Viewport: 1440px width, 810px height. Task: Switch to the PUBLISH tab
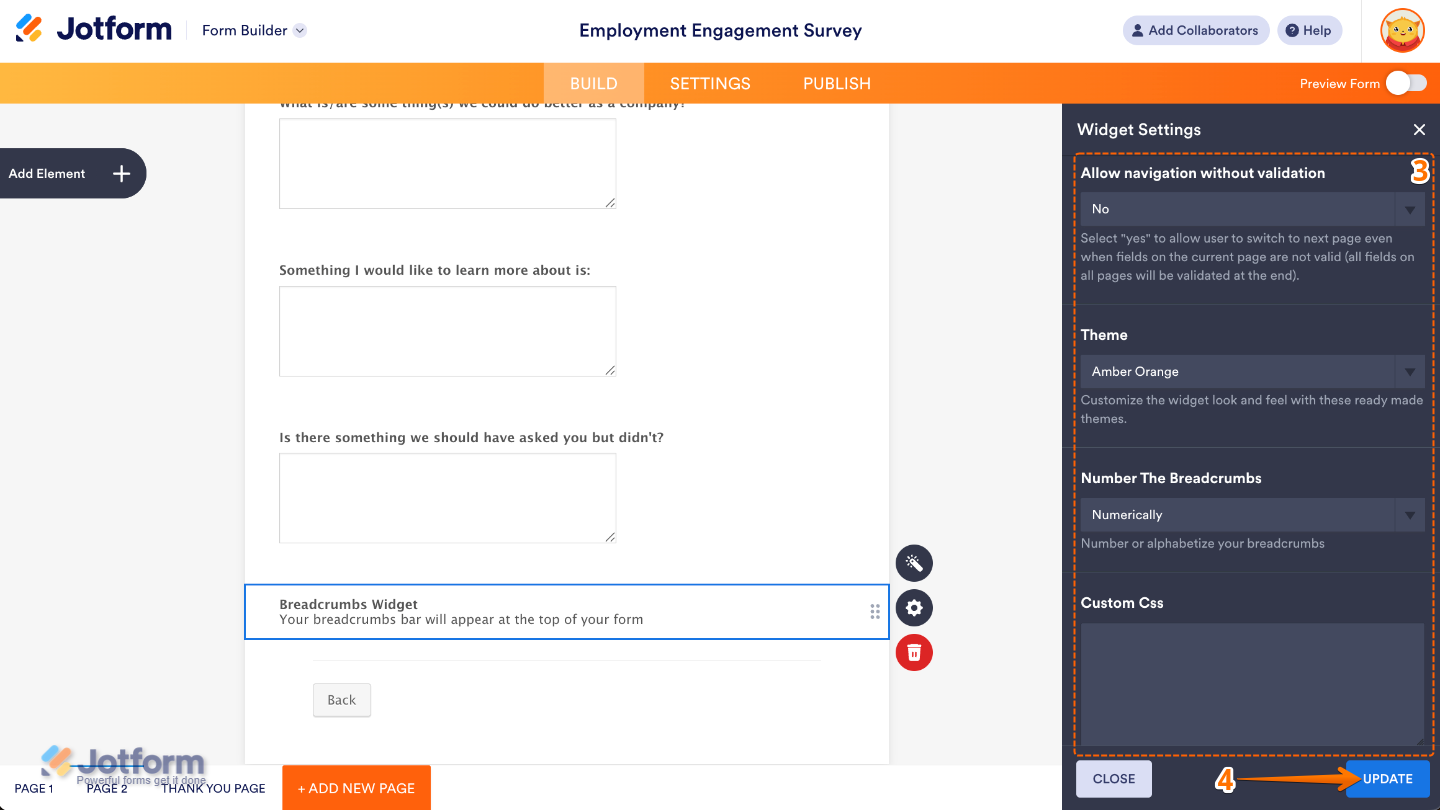tap(836, 84)
